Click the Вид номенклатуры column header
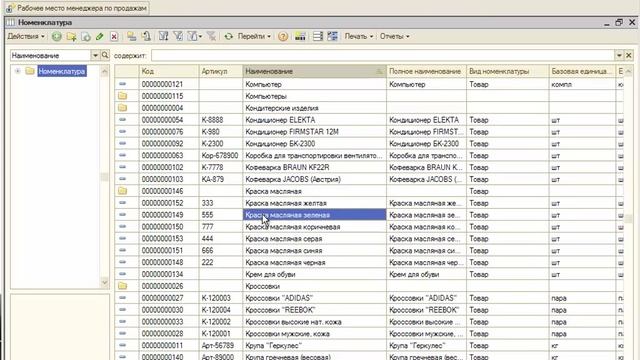 click(508, 71)
